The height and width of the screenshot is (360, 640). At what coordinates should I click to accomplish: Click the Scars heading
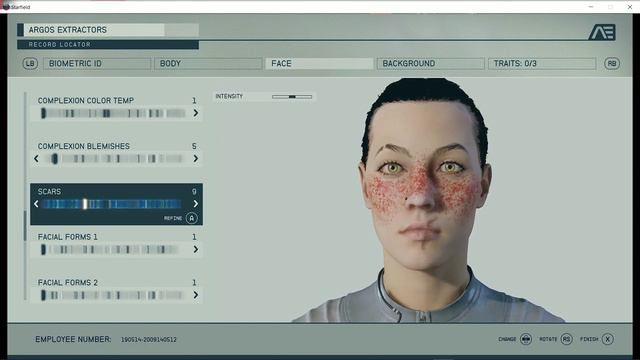click(x=49, y=191)
